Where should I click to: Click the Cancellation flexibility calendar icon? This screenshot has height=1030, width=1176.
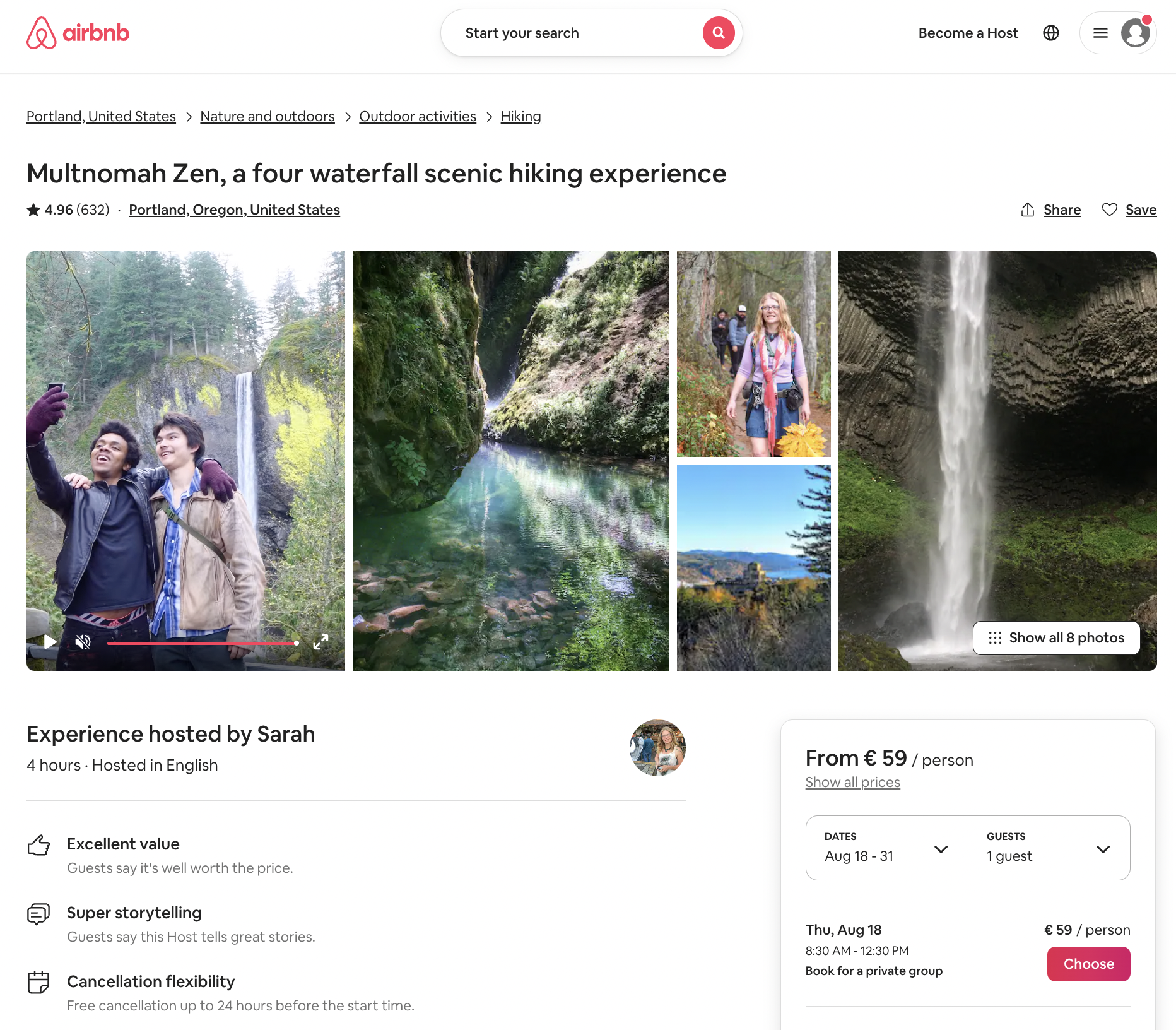(x=38, y=983)
